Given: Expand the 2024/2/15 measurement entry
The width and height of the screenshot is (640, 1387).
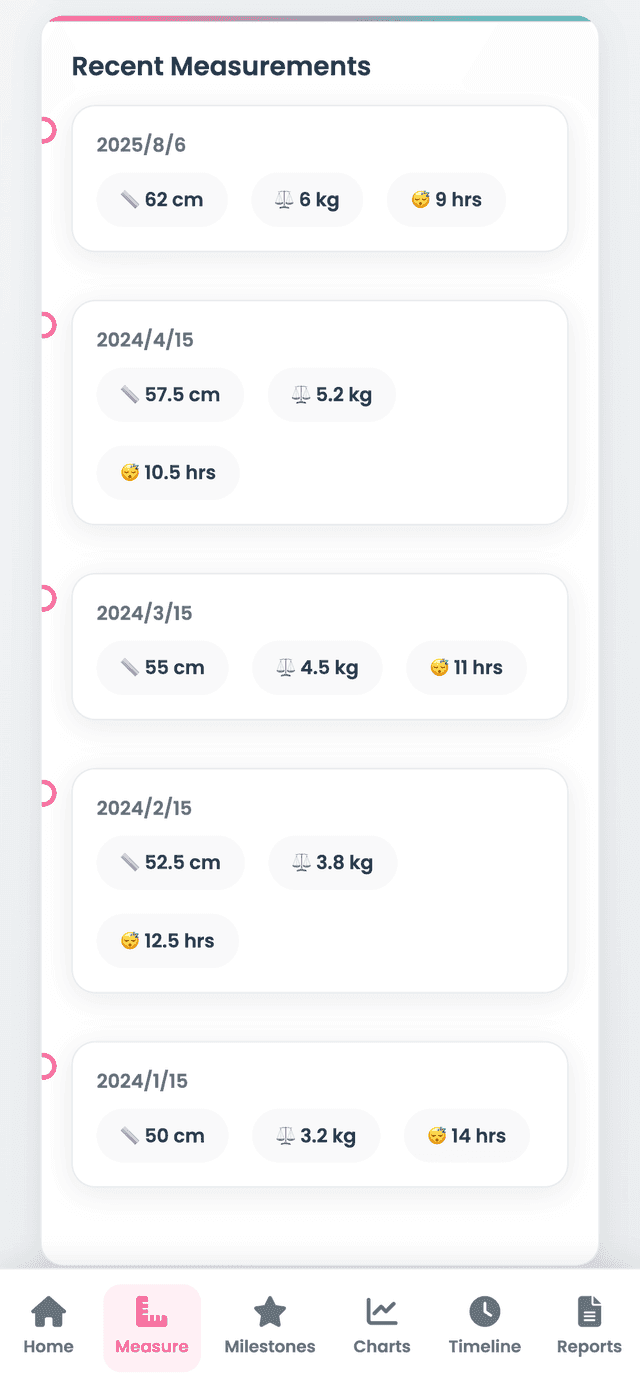Looking at the screenshot, I should 319,880.
